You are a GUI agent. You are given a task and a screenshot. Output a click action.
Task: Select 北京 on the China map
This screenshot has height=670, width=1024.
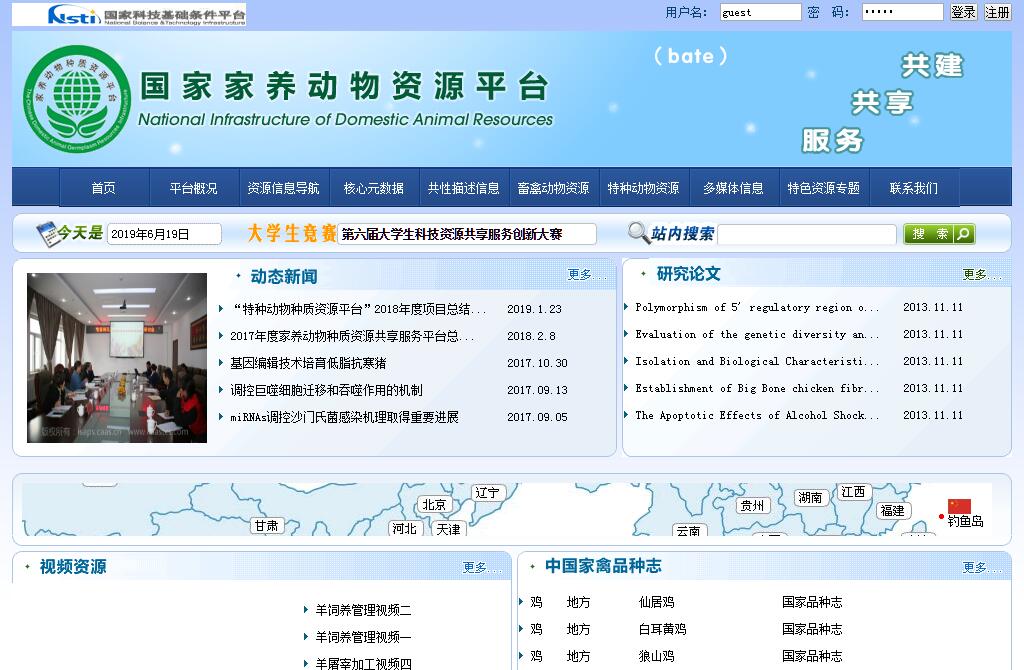pyautogui.click(x=434, y=505)
